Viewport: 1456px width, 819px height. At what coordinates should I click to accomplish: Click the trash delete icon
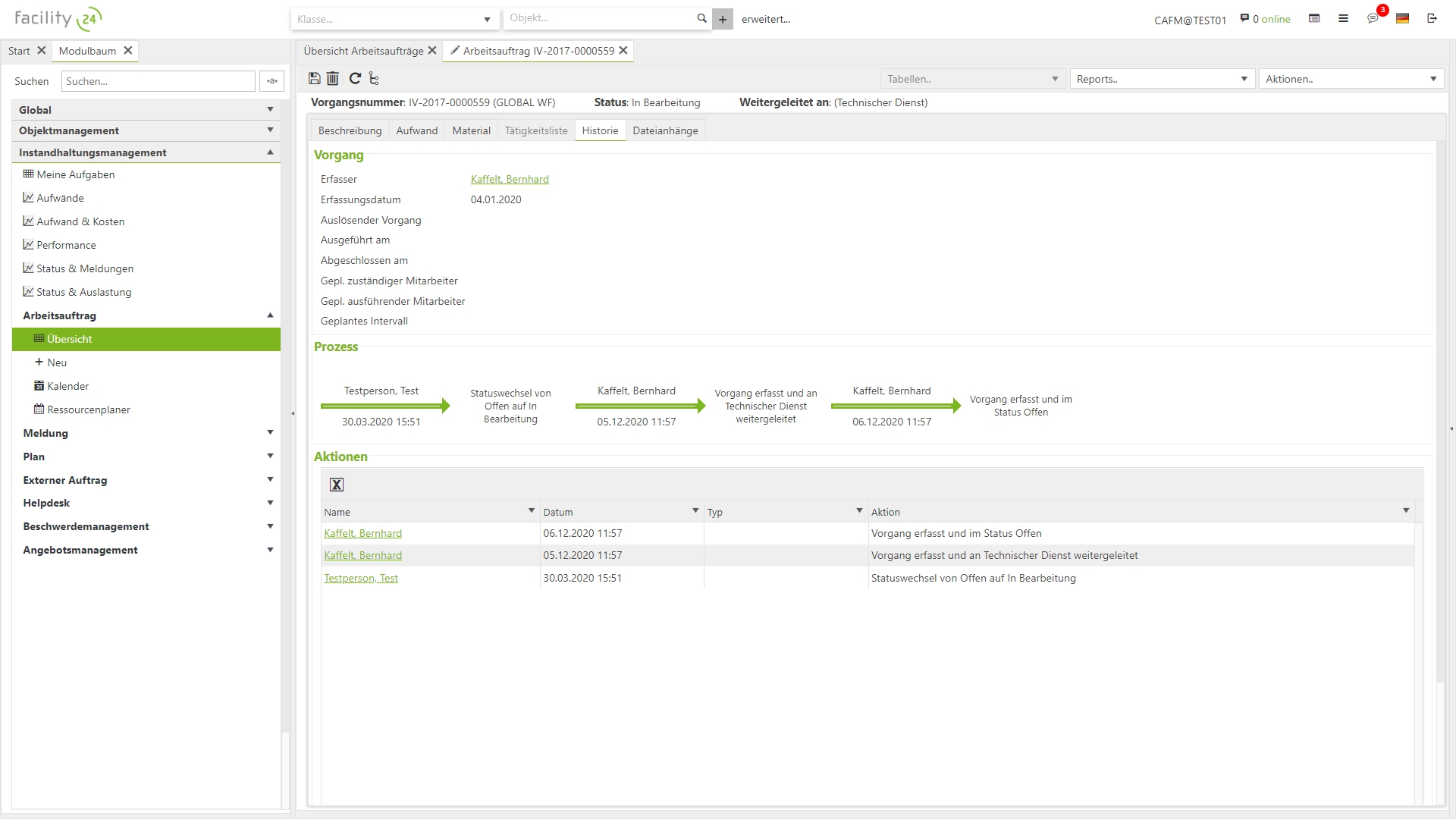[333, 78]
